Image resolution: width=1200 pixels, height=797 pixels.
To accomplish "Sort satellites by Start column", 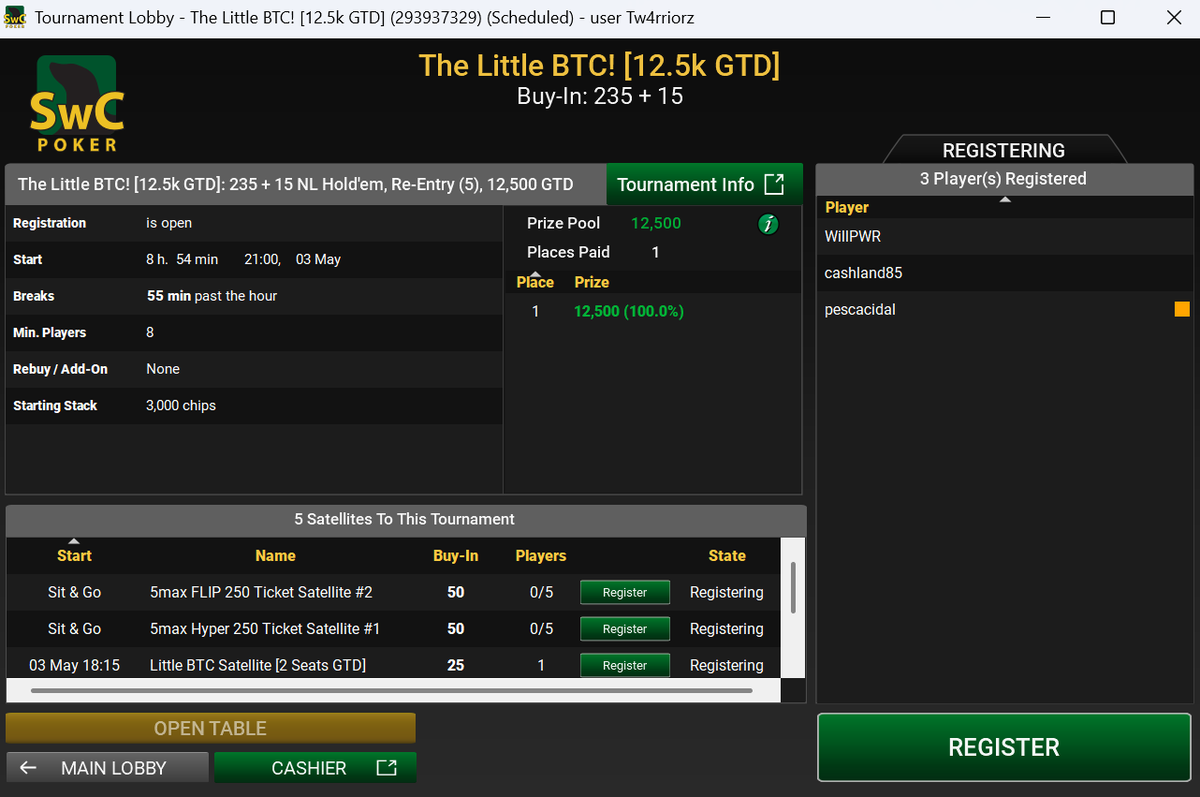I will tap(74, 556).
